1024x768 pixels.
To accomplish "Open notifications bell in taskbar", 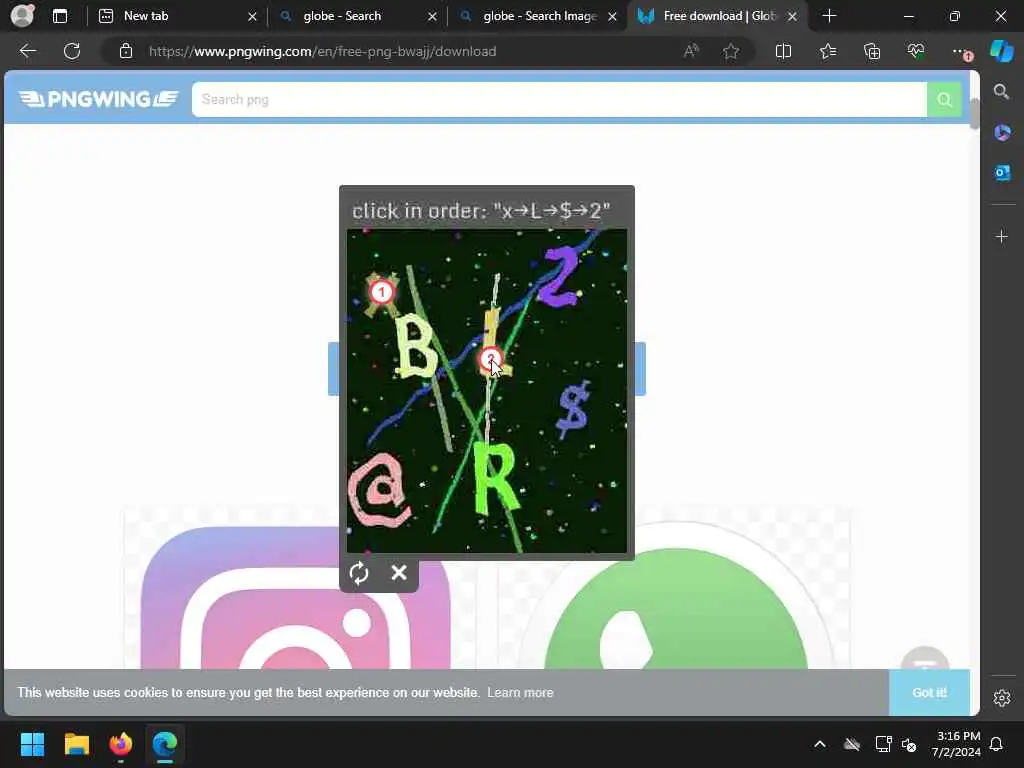I will pos(996,744).
